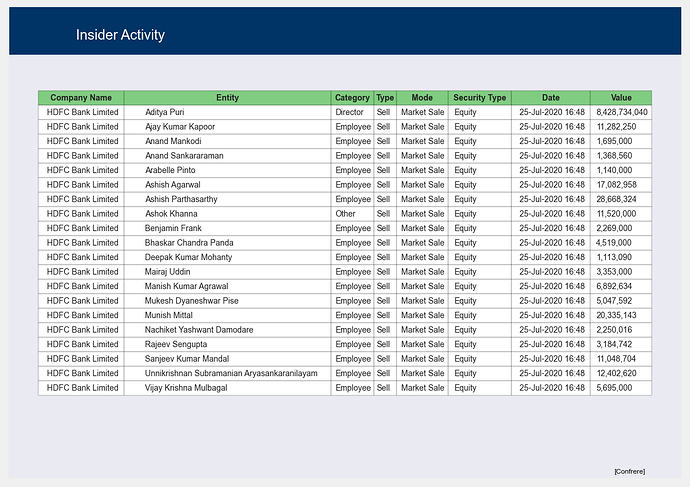Select the Security Type column header
Viewport: 690px width, 487px height.
(x=480, y=98)
